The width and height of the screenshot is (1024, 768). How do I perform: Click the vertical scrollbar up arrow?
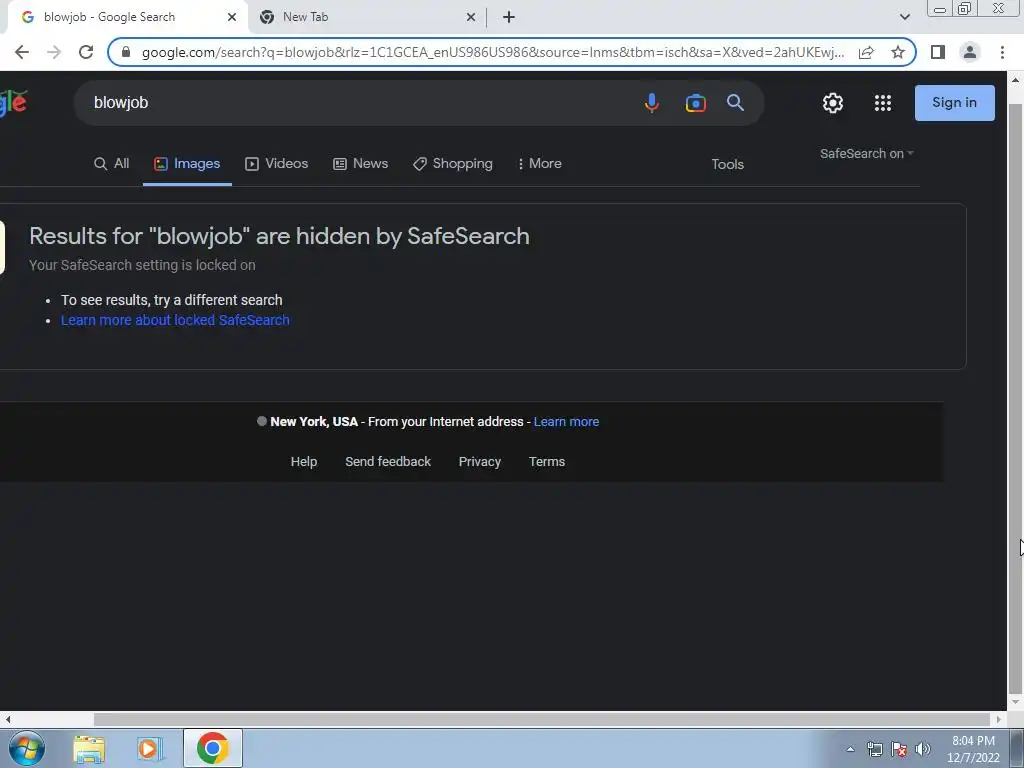pos(1015,80)
